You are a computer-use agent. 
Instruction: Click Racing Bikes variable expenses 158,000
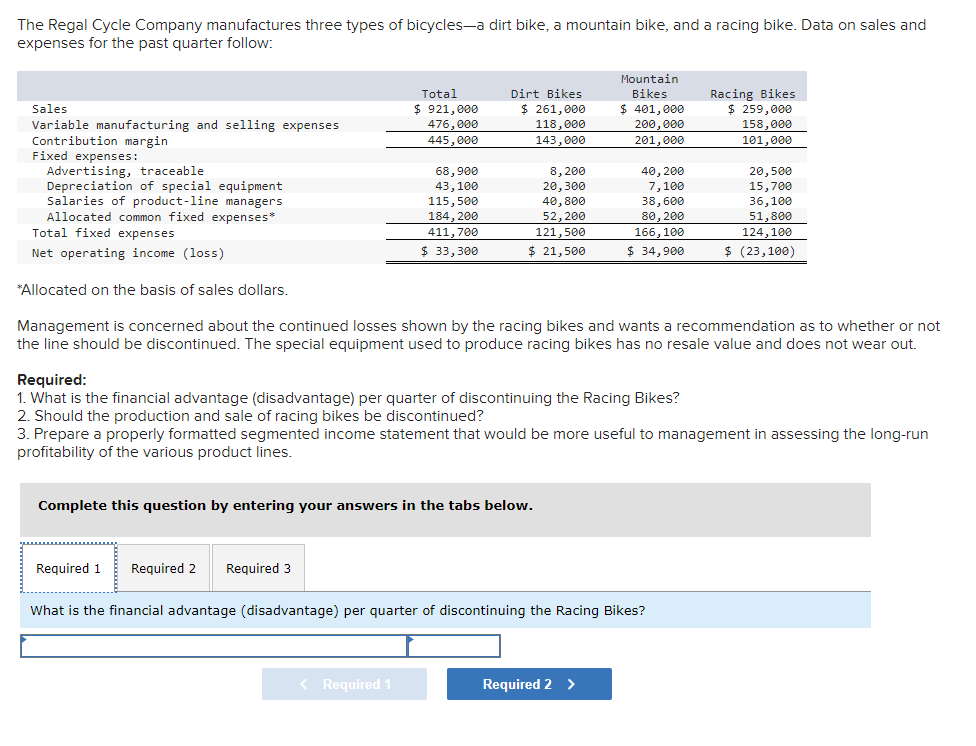tap(767, 124)
